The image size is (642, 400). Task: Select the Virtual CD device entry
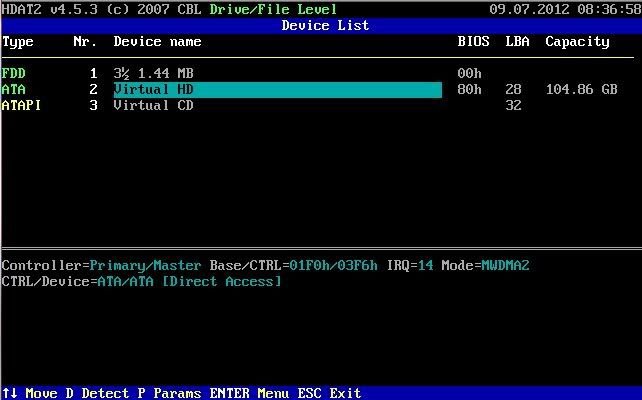pyautogui.click(x=154, y=106)
